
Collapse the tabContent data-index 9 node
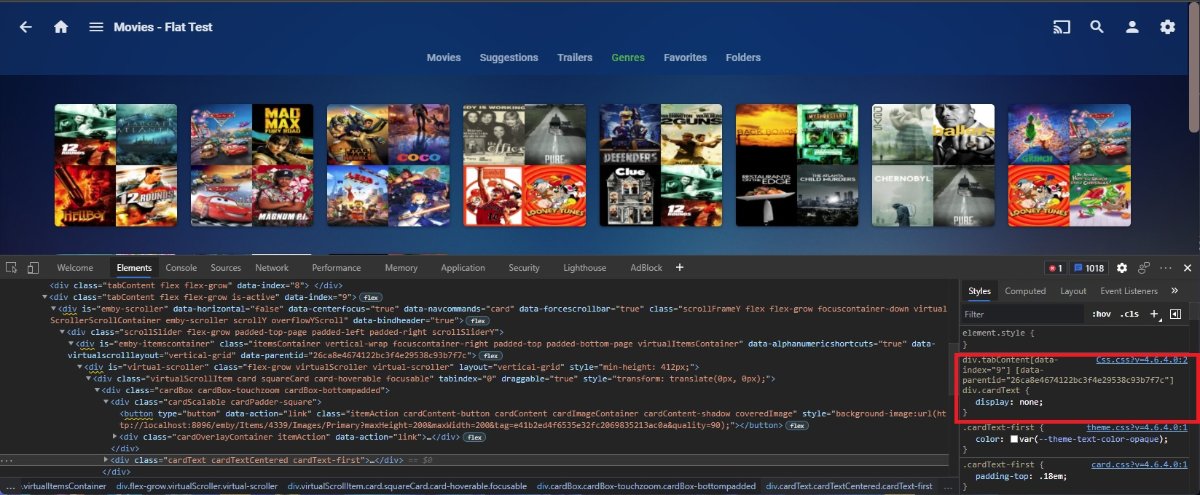46,297
